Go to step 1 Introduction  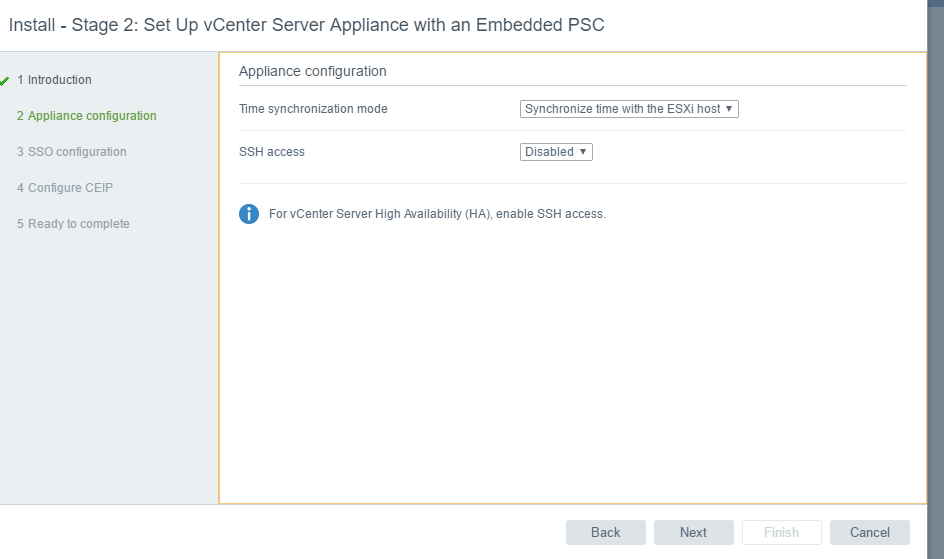tap(54, 79)
